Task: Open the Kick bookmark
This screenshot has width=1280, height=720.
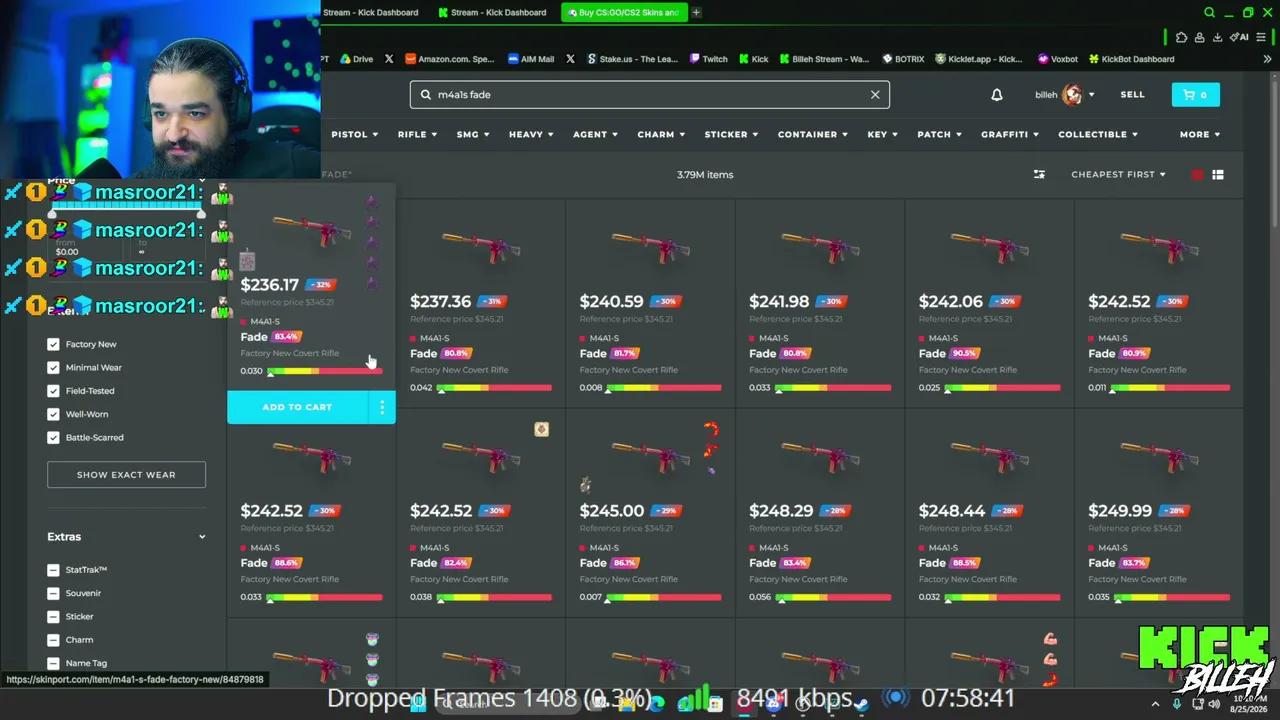Action: 753,59
